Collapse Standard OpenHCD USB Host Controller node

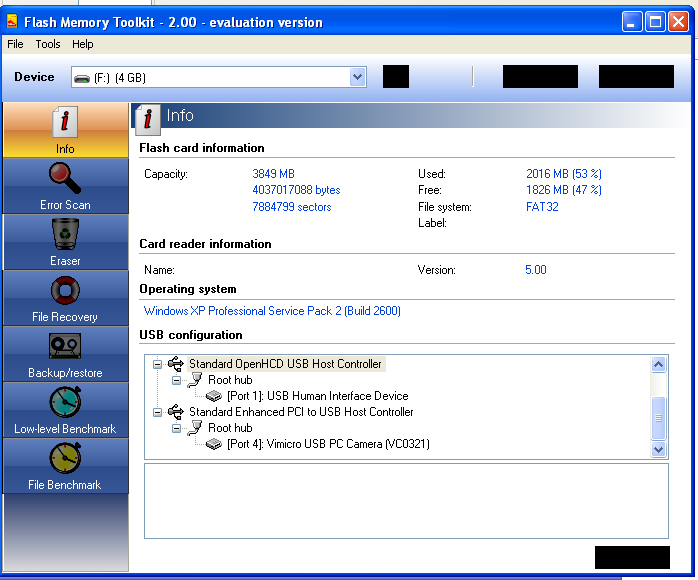(x=157, y=364)
